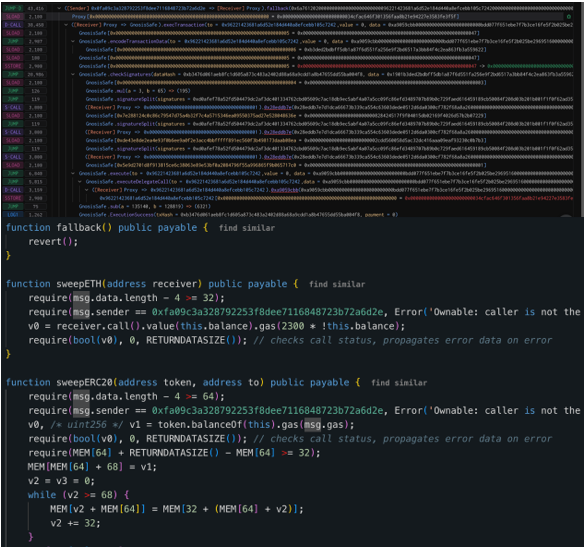Viewport: 584px width, 548px height.
Task: Collapse the GnosisSafe.executeDelegateCall node
Action: click(80, 181)
